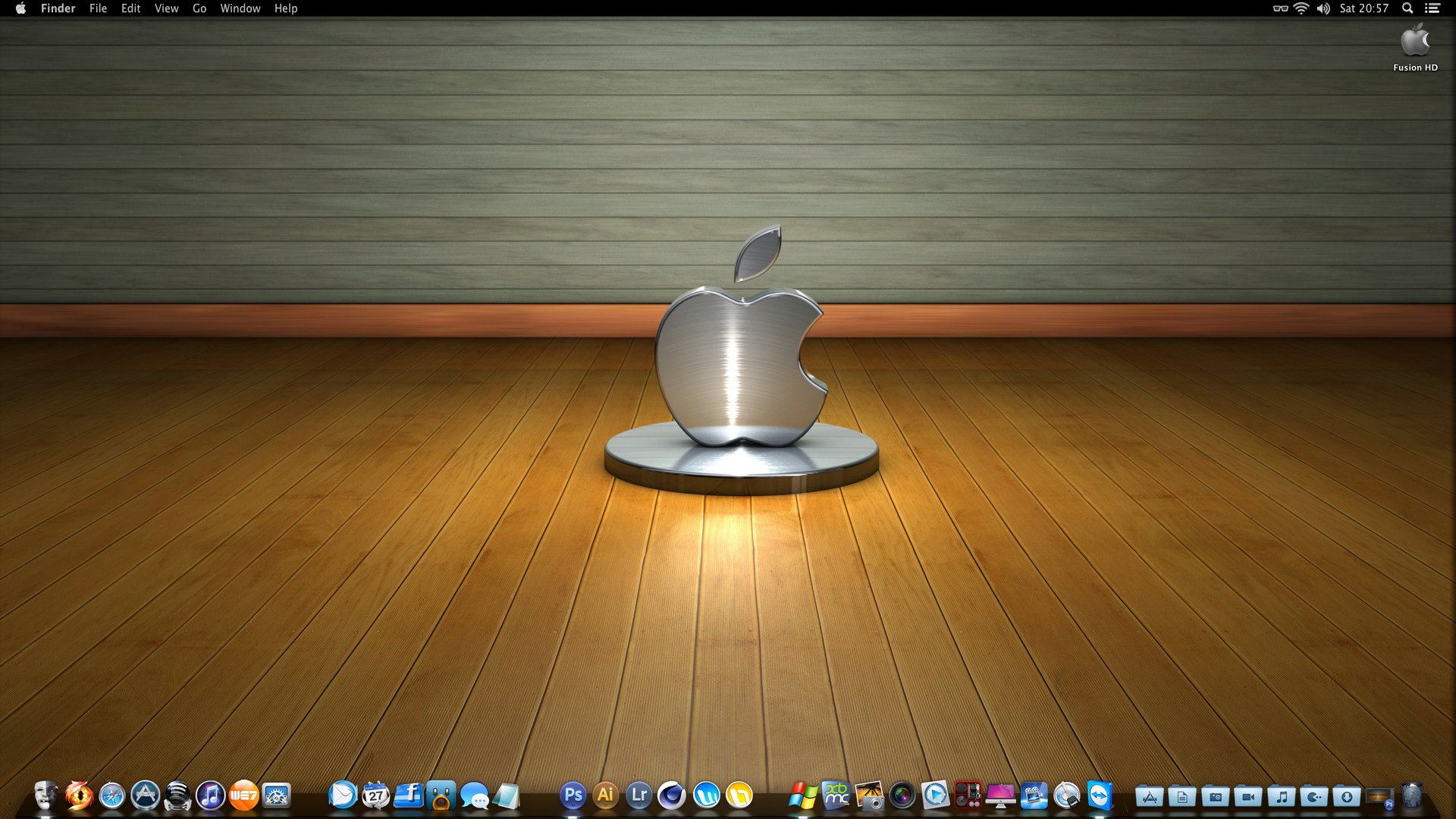The image size is (1456, 819).
Task: Open the App Store icon in dock
Action: pyautogui.click(x=145, y=795)
